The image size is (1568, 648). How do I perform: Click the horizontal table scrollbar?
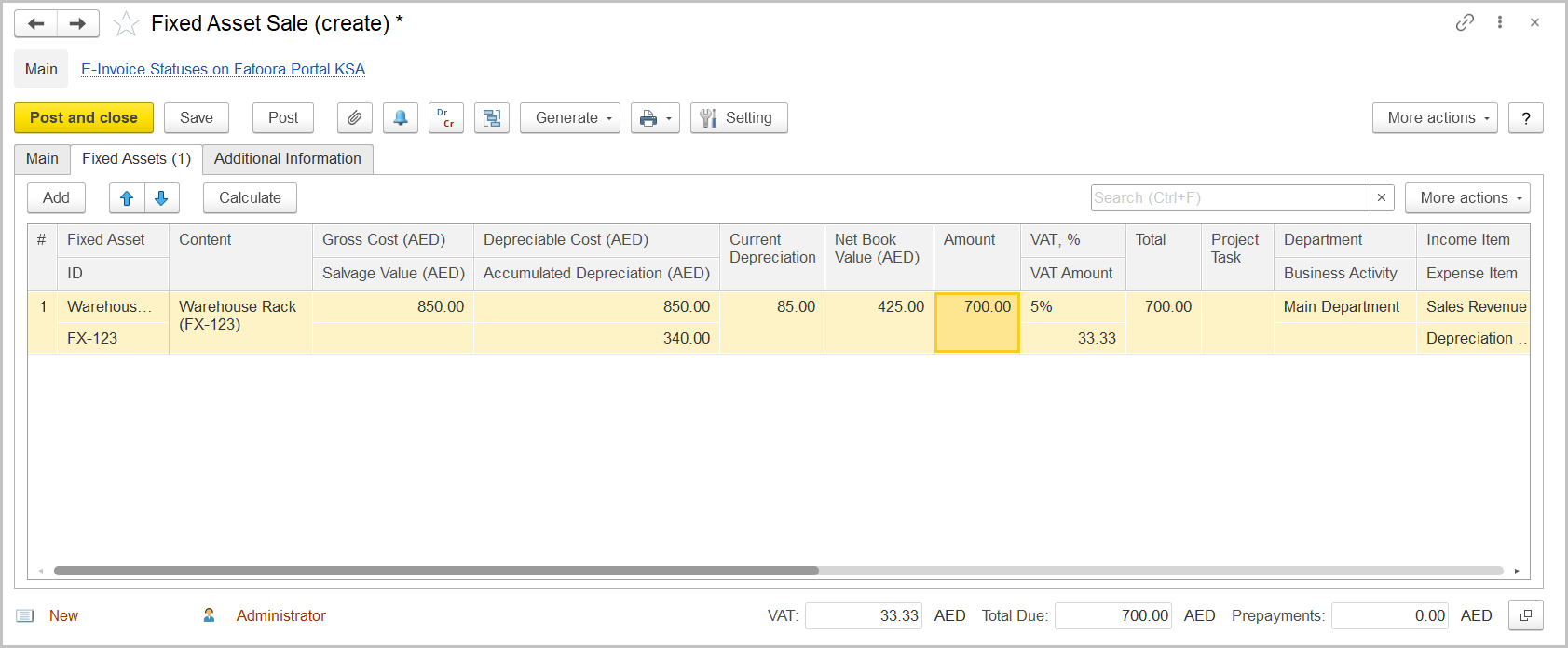[x=436, y=571]
